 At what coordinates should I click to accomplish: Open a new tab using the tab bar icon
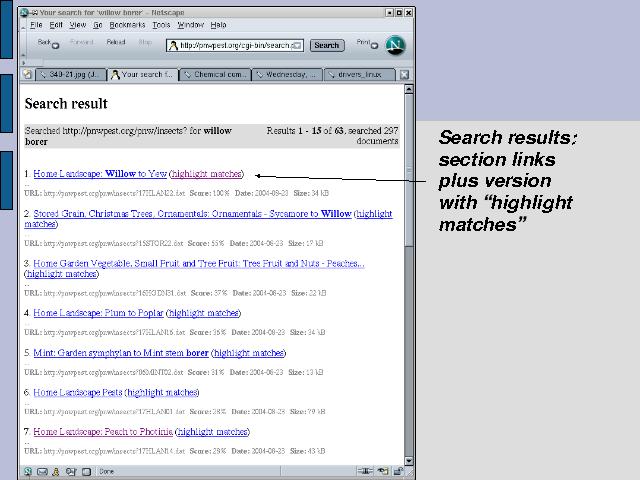(x=26, y=74)
